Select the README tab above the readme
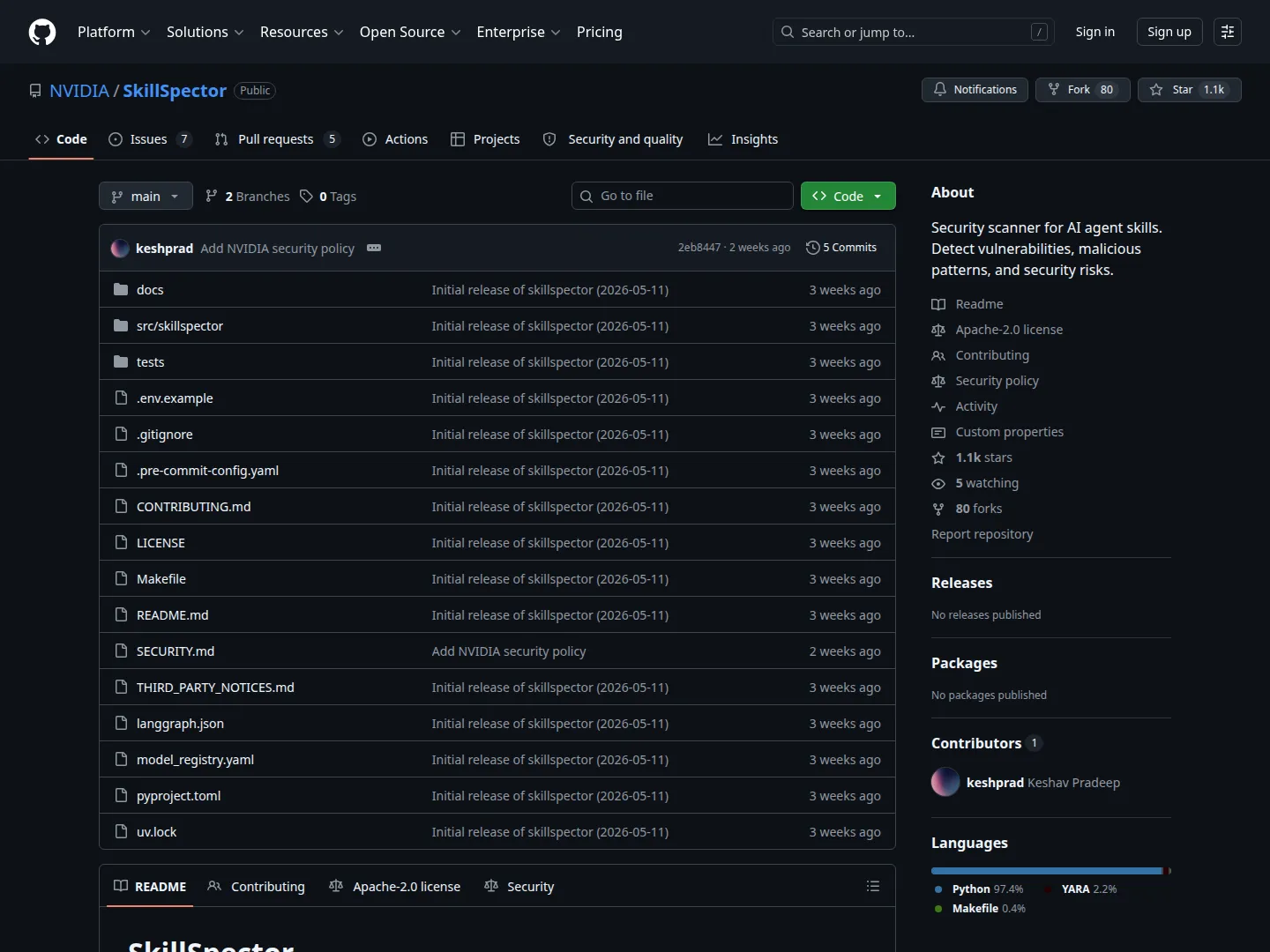The height and width of the screenshot is (952, 1270). [150, 886]
